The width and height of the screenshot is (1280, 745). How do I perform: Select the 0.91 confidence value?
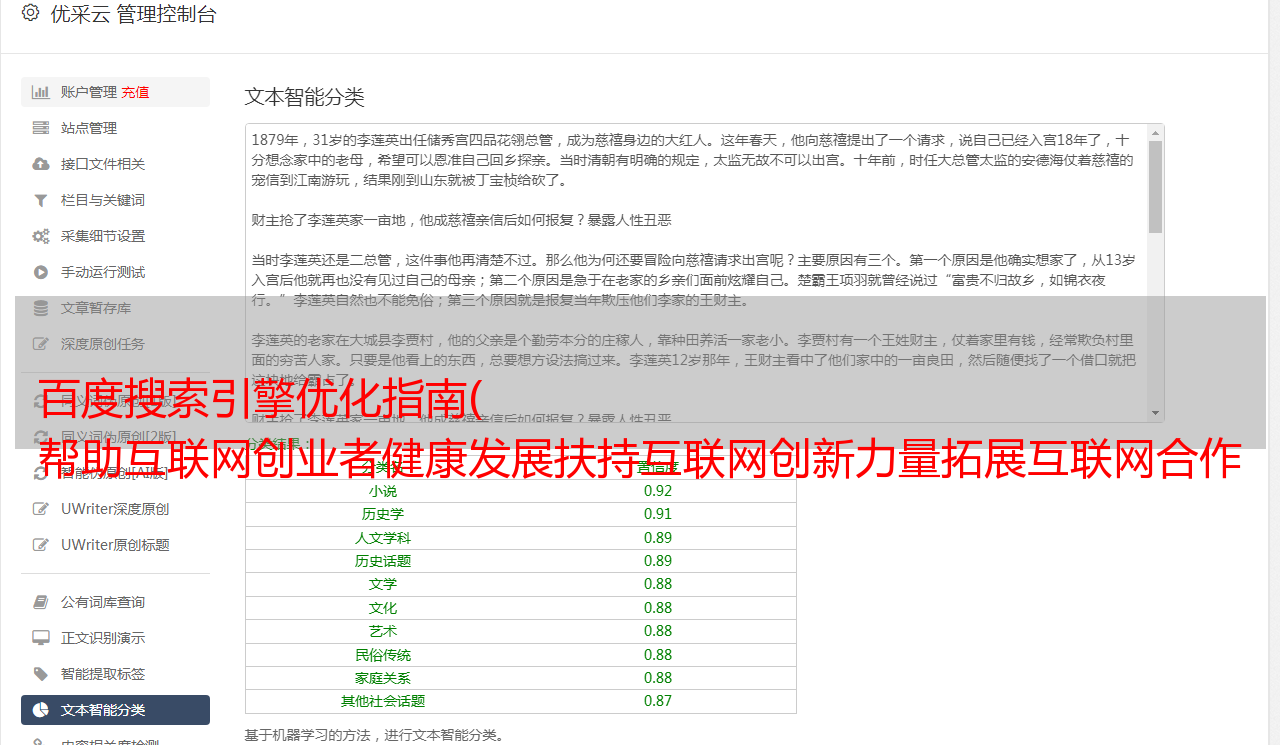tap(658, 514)
